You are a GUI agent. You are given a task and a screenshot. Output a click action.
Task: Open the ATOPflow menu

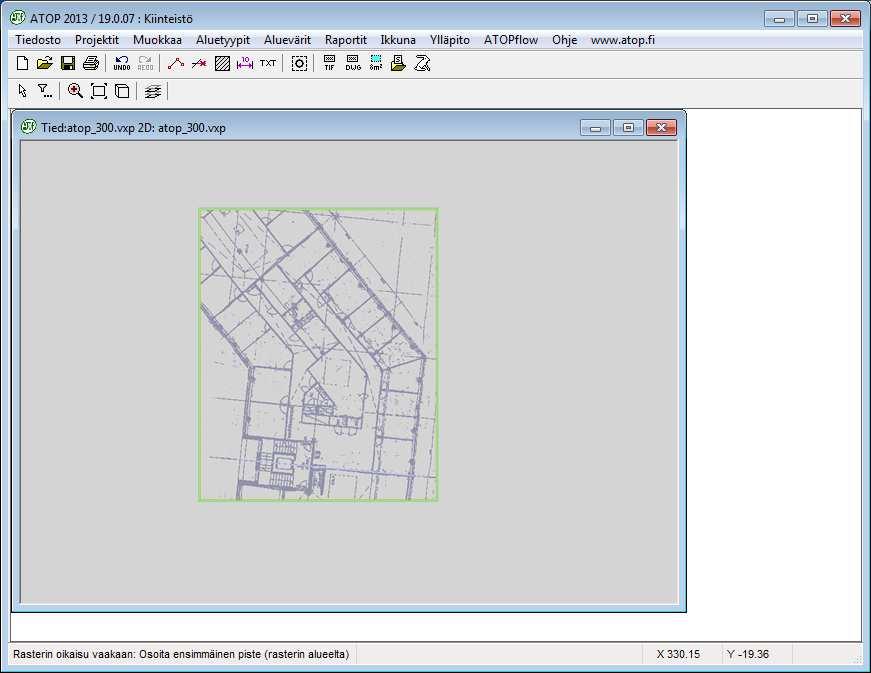tap(510, 40)
